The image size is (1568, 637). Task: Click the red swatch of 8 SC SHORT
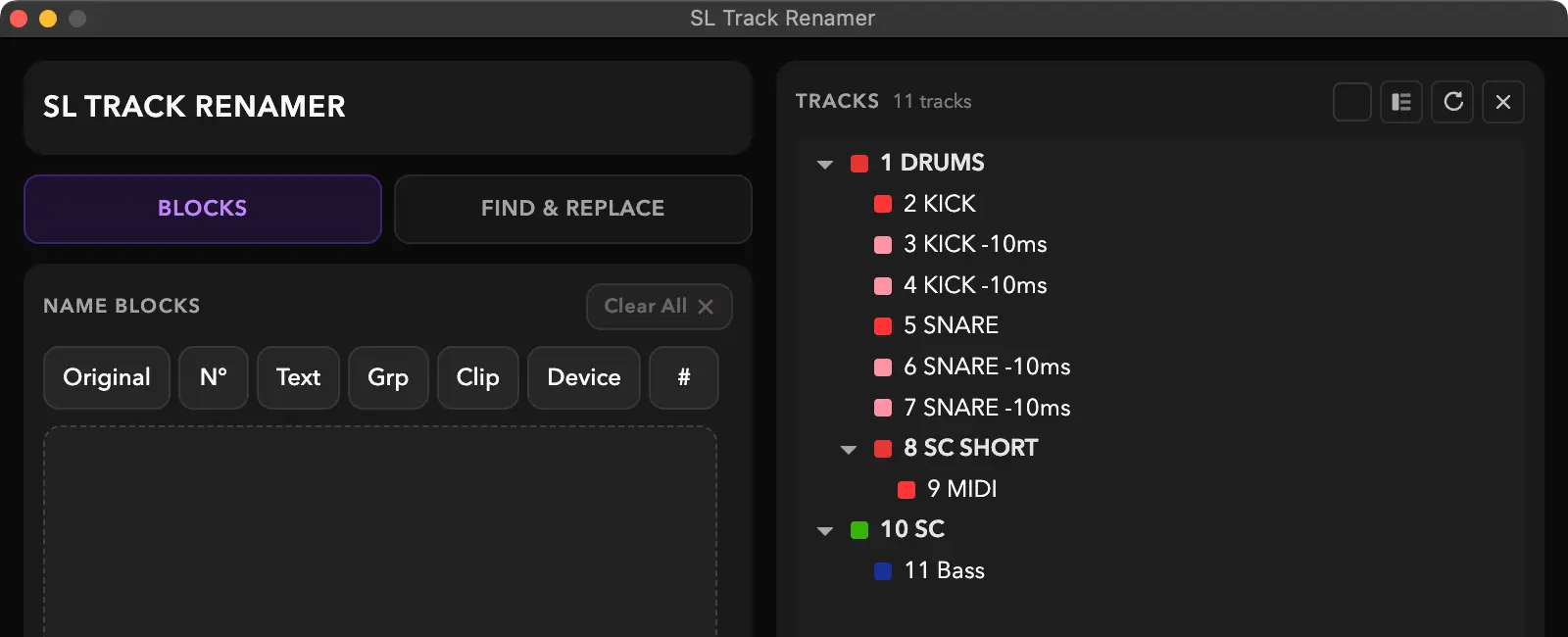pos(883,449)
